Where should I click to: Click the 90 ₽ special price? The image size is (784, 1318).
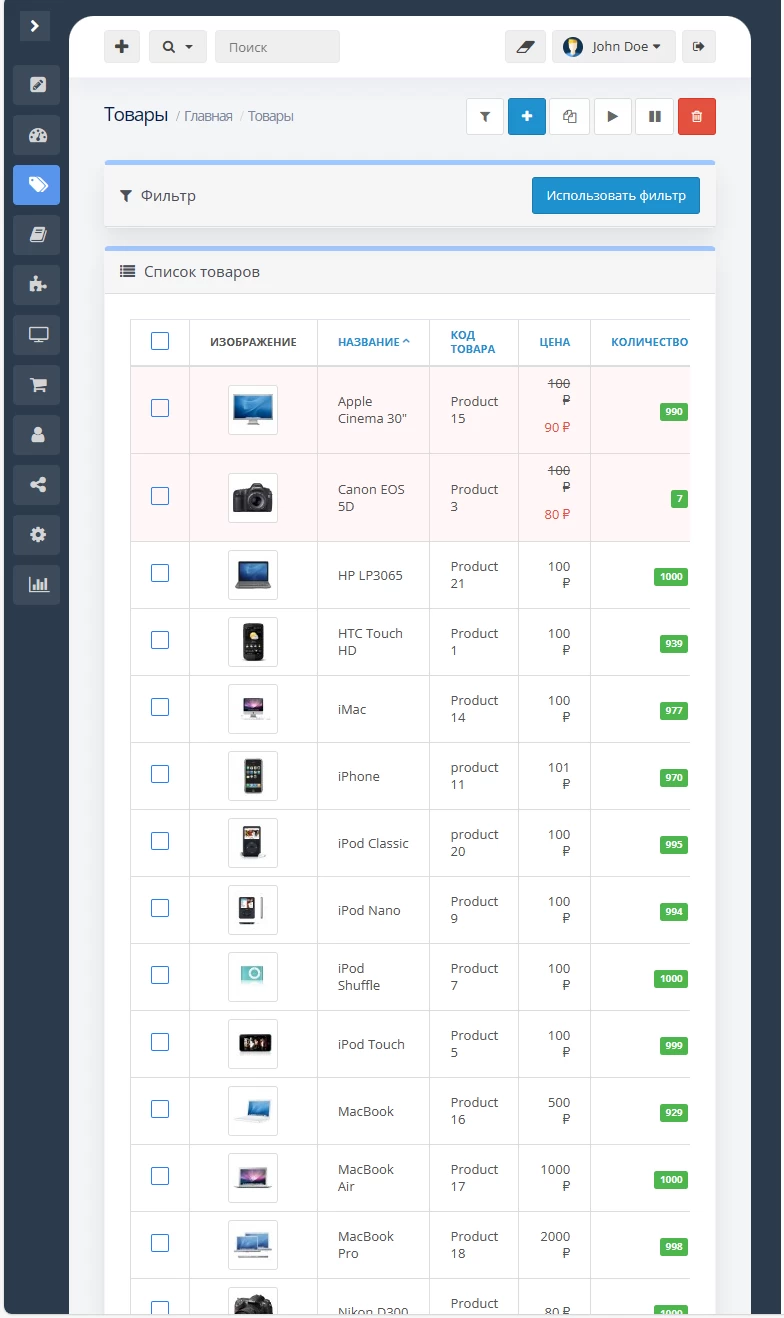point(557,427)
